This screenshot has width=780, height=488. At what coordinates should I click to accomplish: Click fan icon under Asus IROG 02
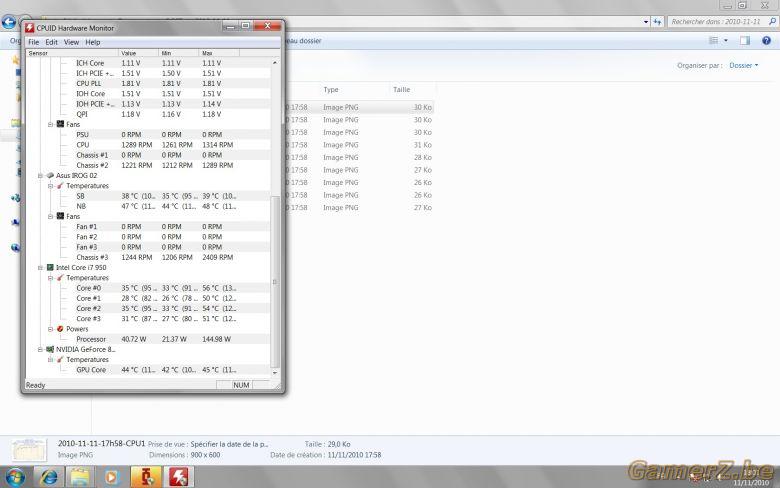click(60, 216)
